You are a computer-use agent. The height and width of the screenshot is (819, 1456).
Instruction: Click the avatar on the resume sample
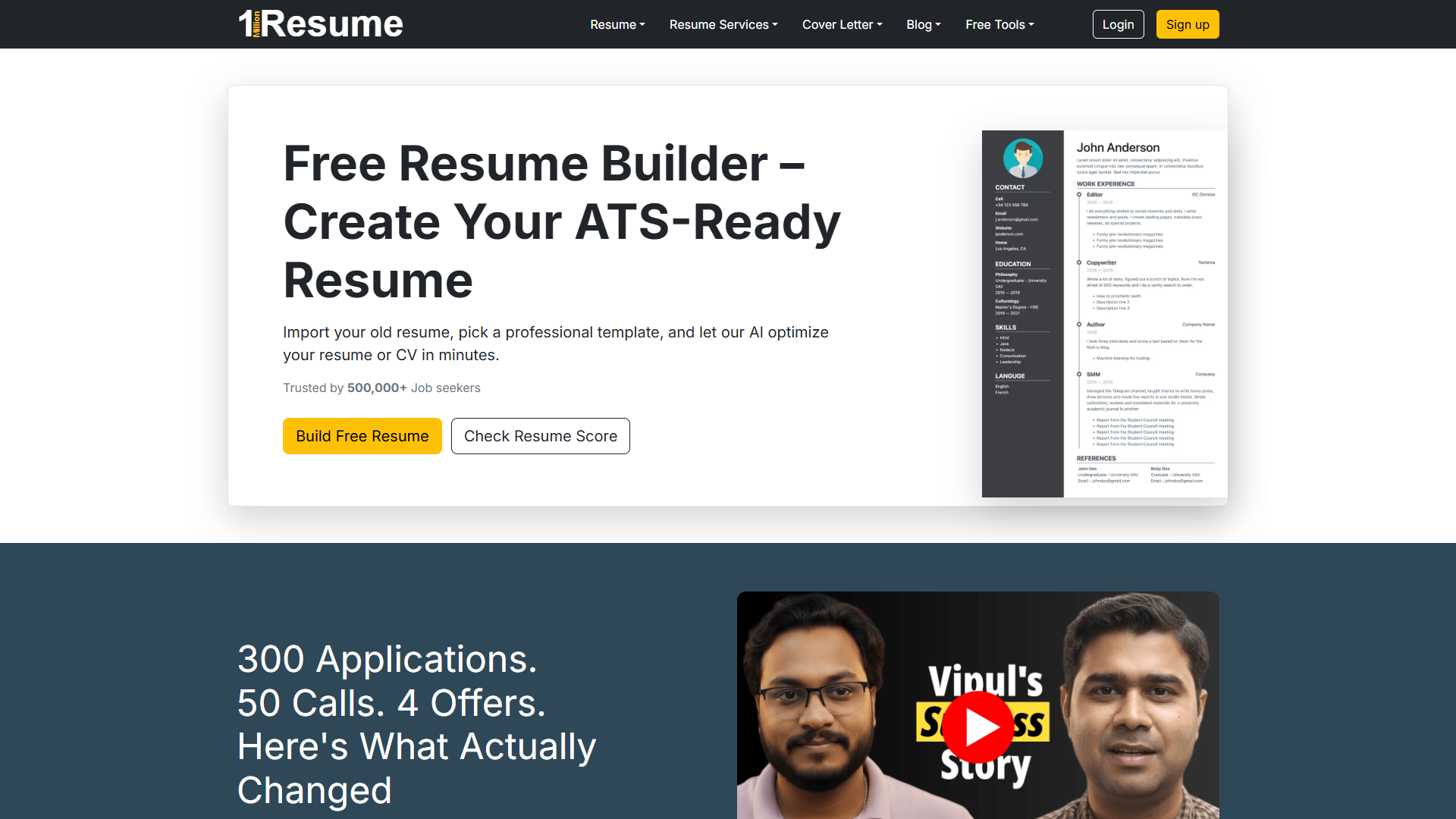1023,158
